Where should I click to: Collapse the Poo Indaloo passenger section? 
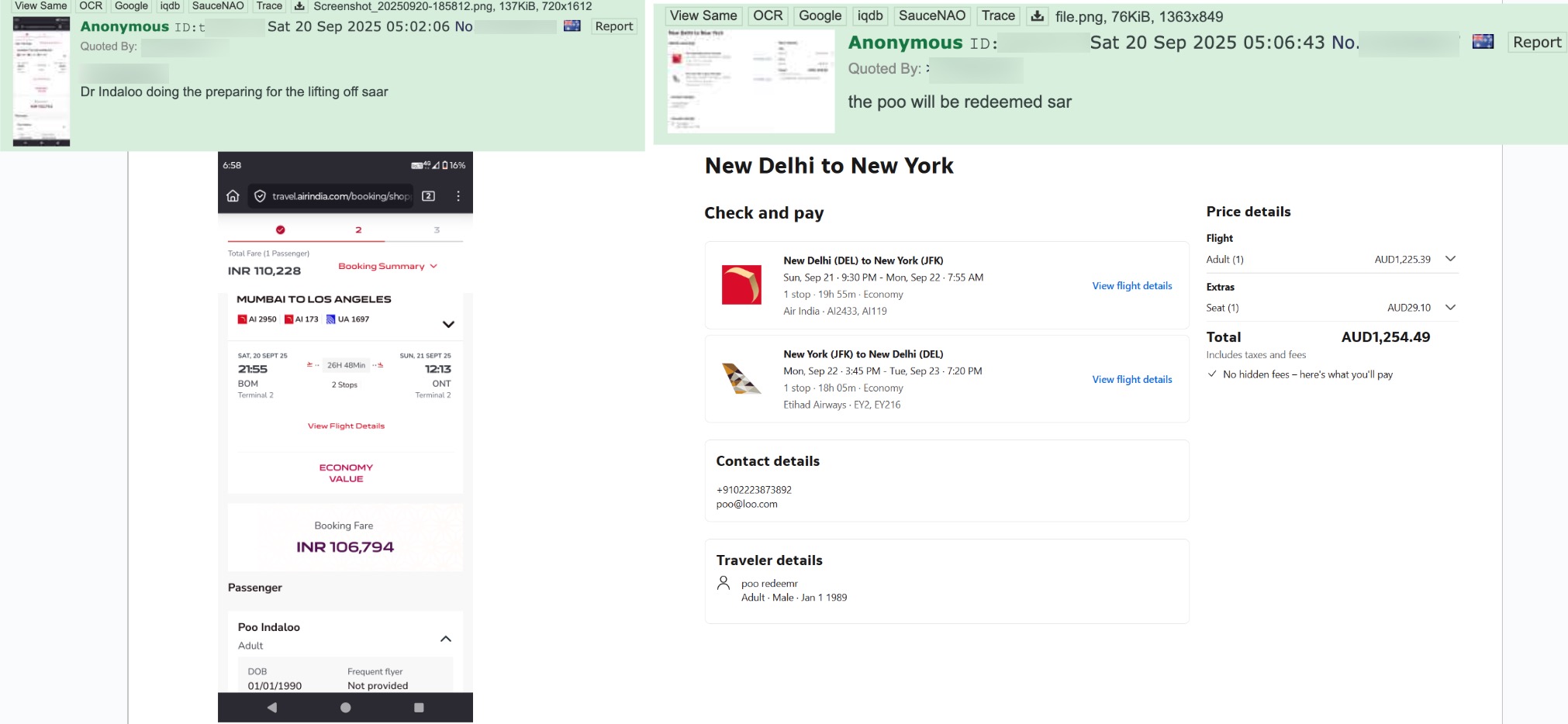click(x=446, y=640)
